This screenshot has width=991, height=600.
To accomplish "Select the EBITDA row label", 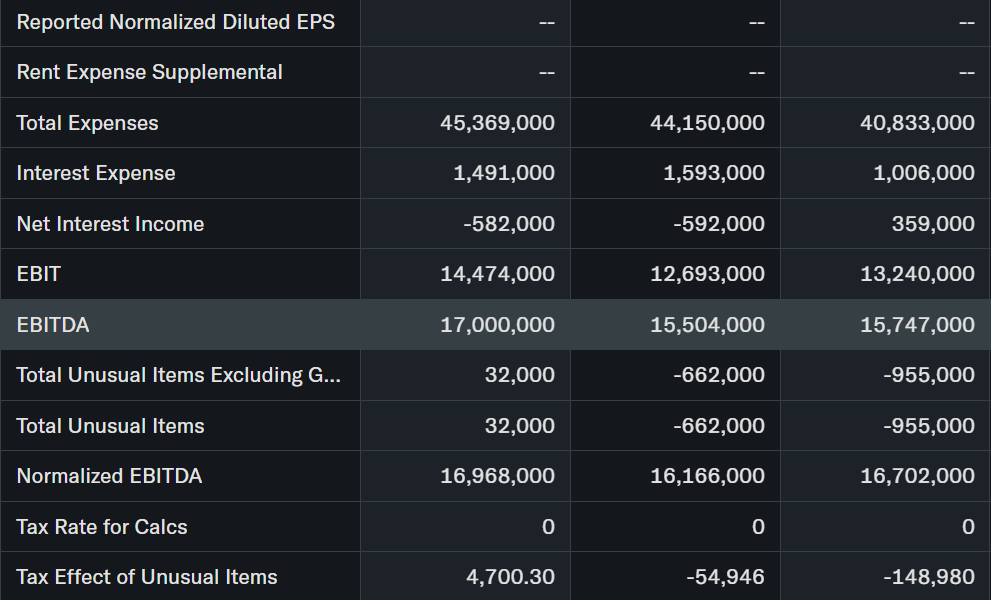I will click(53, 325).
